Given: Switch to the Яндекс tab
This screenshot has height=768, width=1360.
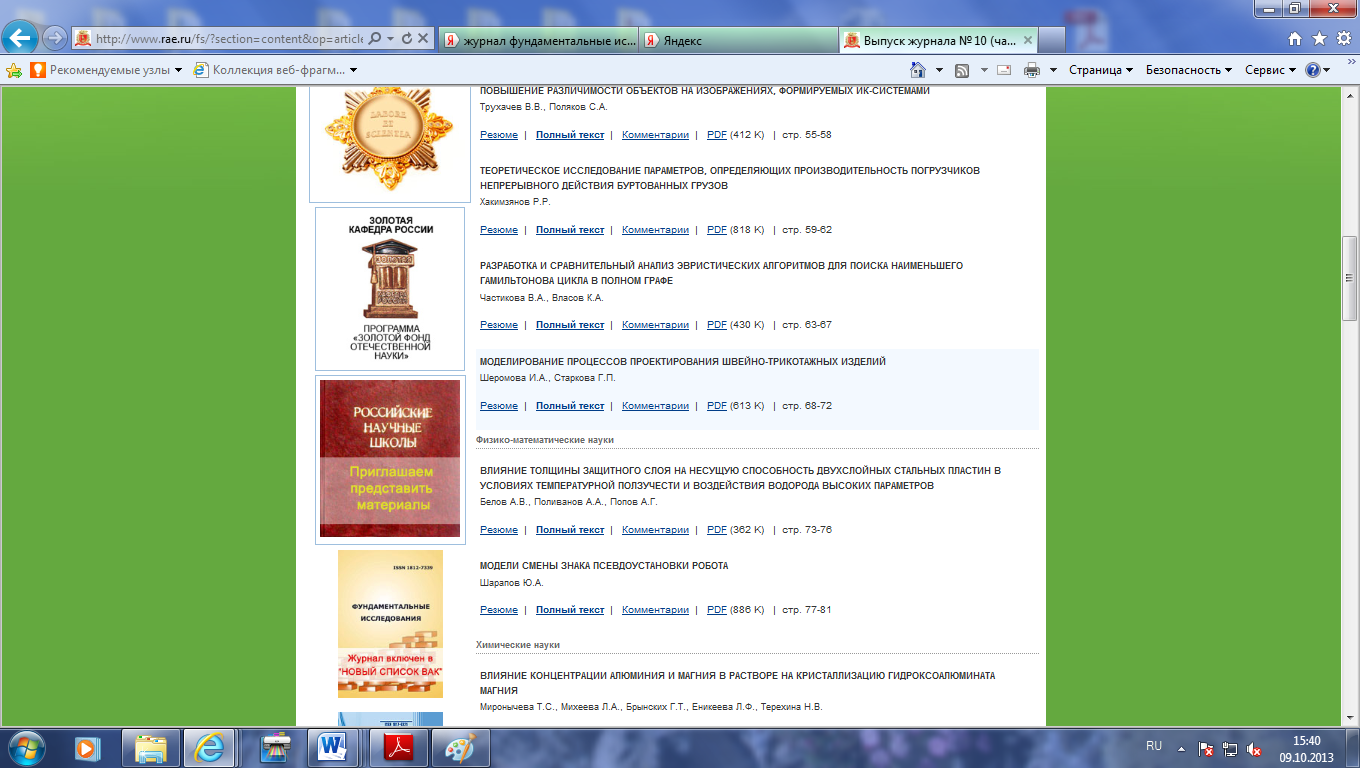Looking at the screenshot, I should click(x=738, y=39).
